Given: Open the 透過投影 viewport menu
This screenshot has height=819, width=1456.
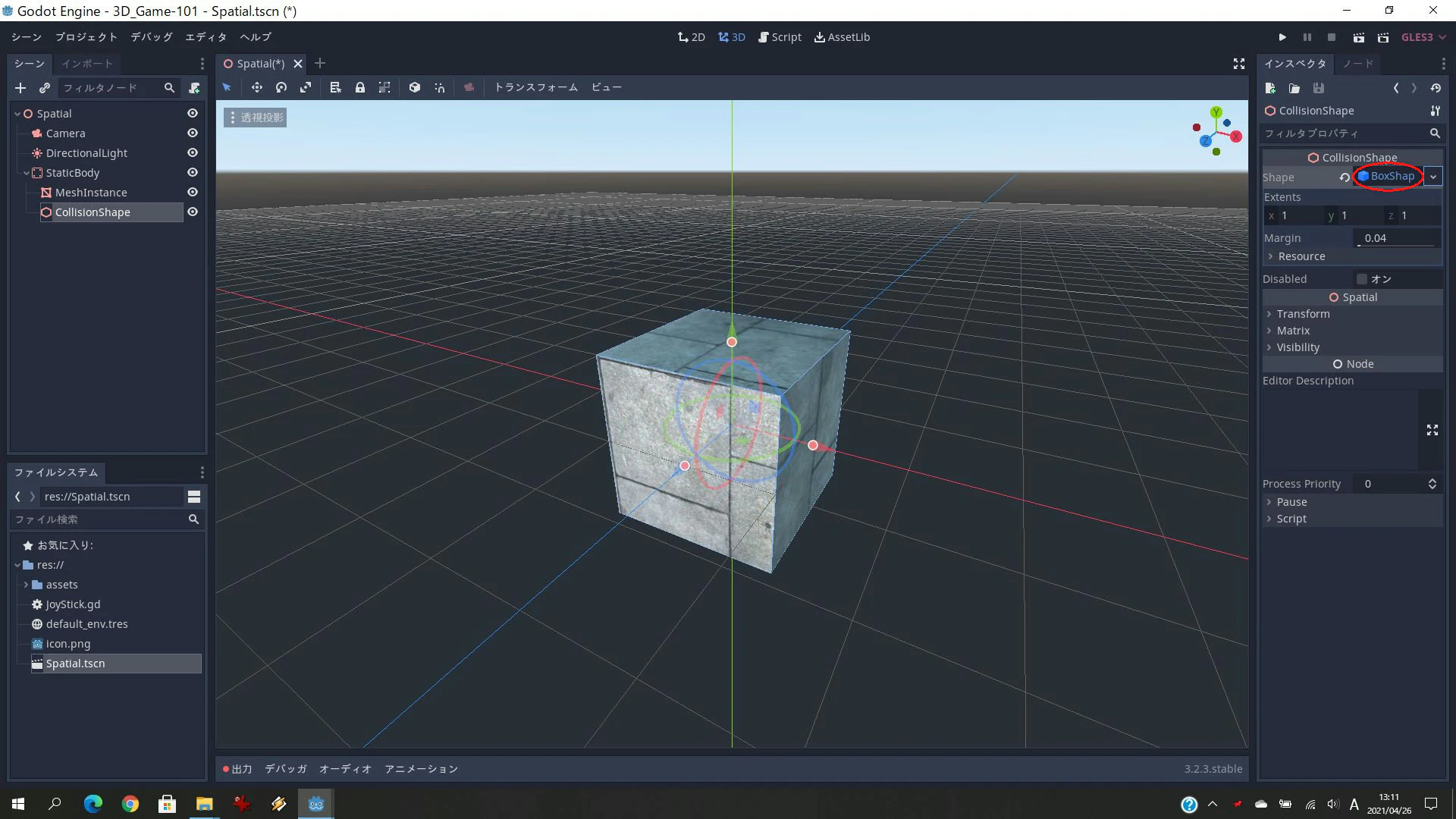Looking at the screenshot, I should (x=256, y=118).
